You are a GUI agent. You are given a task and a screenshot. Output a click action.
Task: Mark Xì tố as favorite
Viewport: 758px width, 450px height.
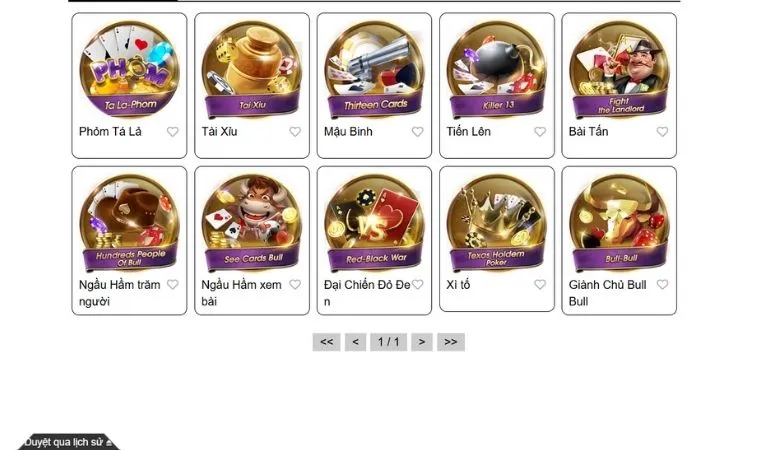(540, 285)
